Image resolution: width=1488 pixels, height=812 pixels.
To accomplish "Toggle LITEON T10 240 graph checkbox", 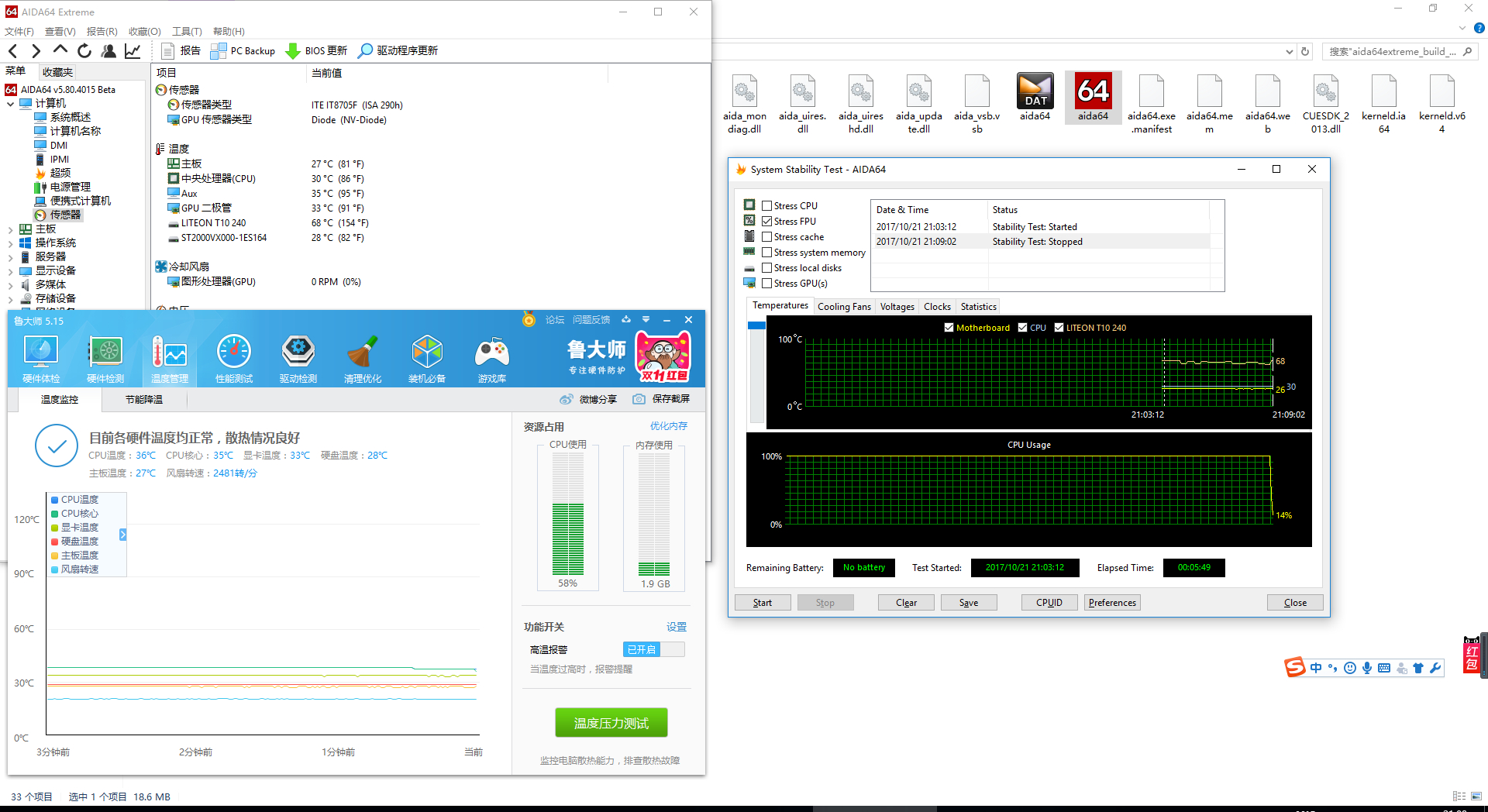I will (x=1059, y=328).
